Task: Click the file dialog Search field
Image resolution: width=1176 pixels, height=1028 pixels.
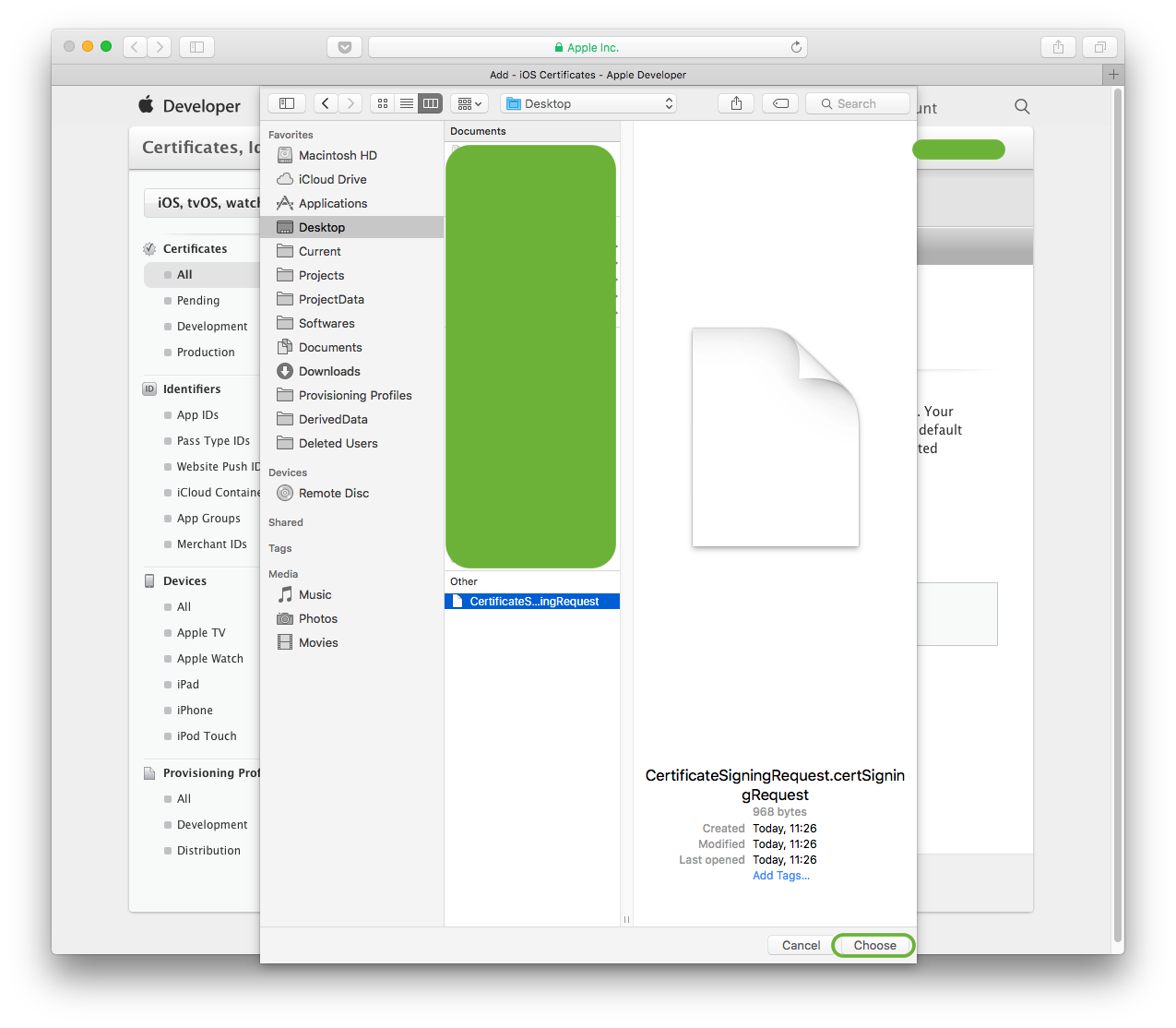Action: click(858, 103)
